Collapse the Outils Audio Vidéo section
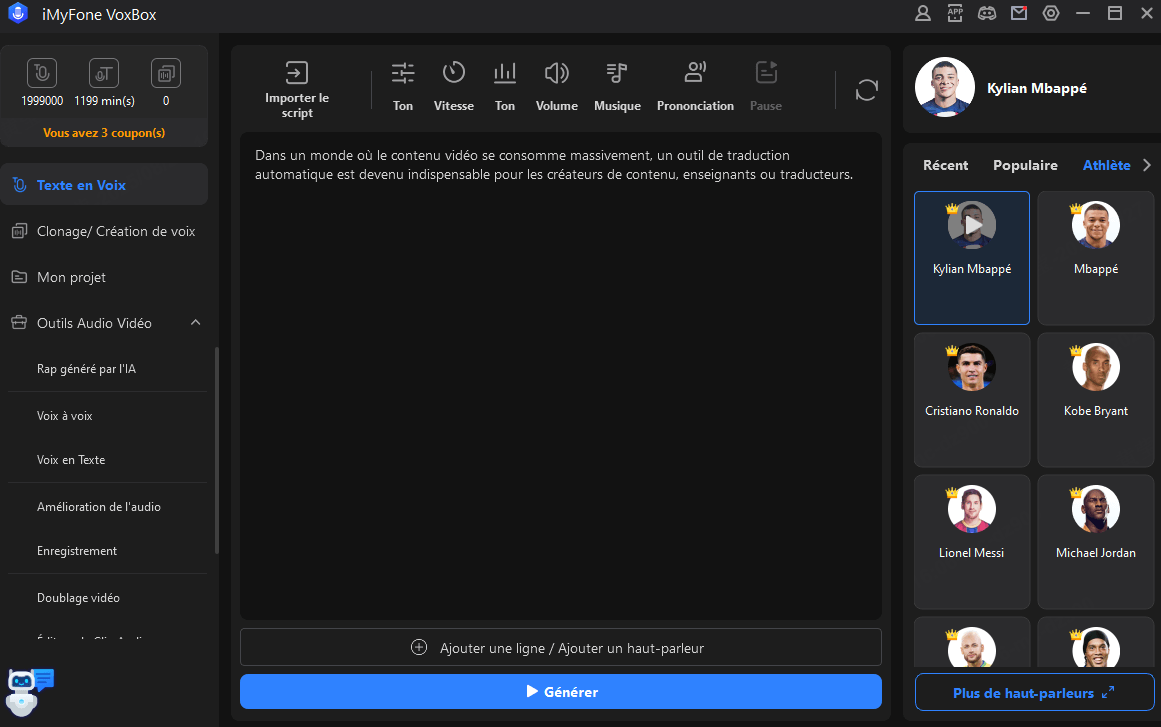Image resolution: width=1161 pixels, height=727 pixels. click(x=195, y=323)
